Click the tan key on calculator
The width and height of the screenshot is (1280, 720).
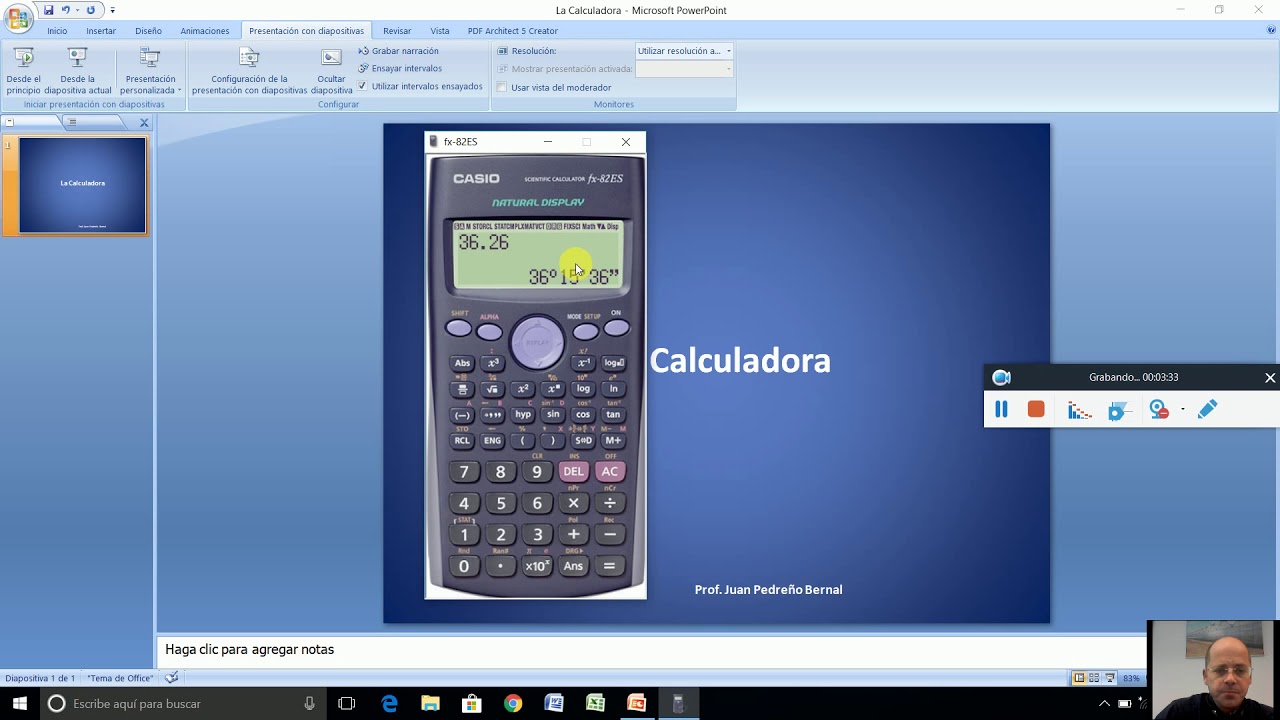coord(613,414)
